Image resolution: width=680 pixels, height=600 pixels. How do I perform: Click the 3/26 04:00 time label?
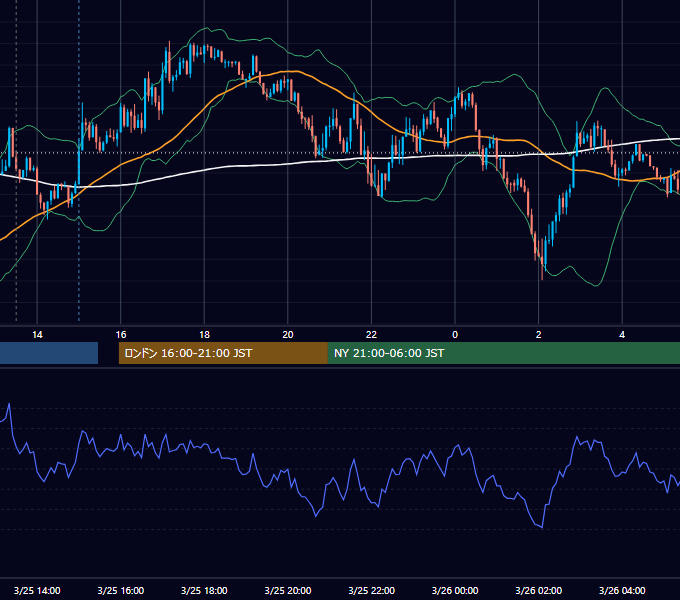pos(622,590)
